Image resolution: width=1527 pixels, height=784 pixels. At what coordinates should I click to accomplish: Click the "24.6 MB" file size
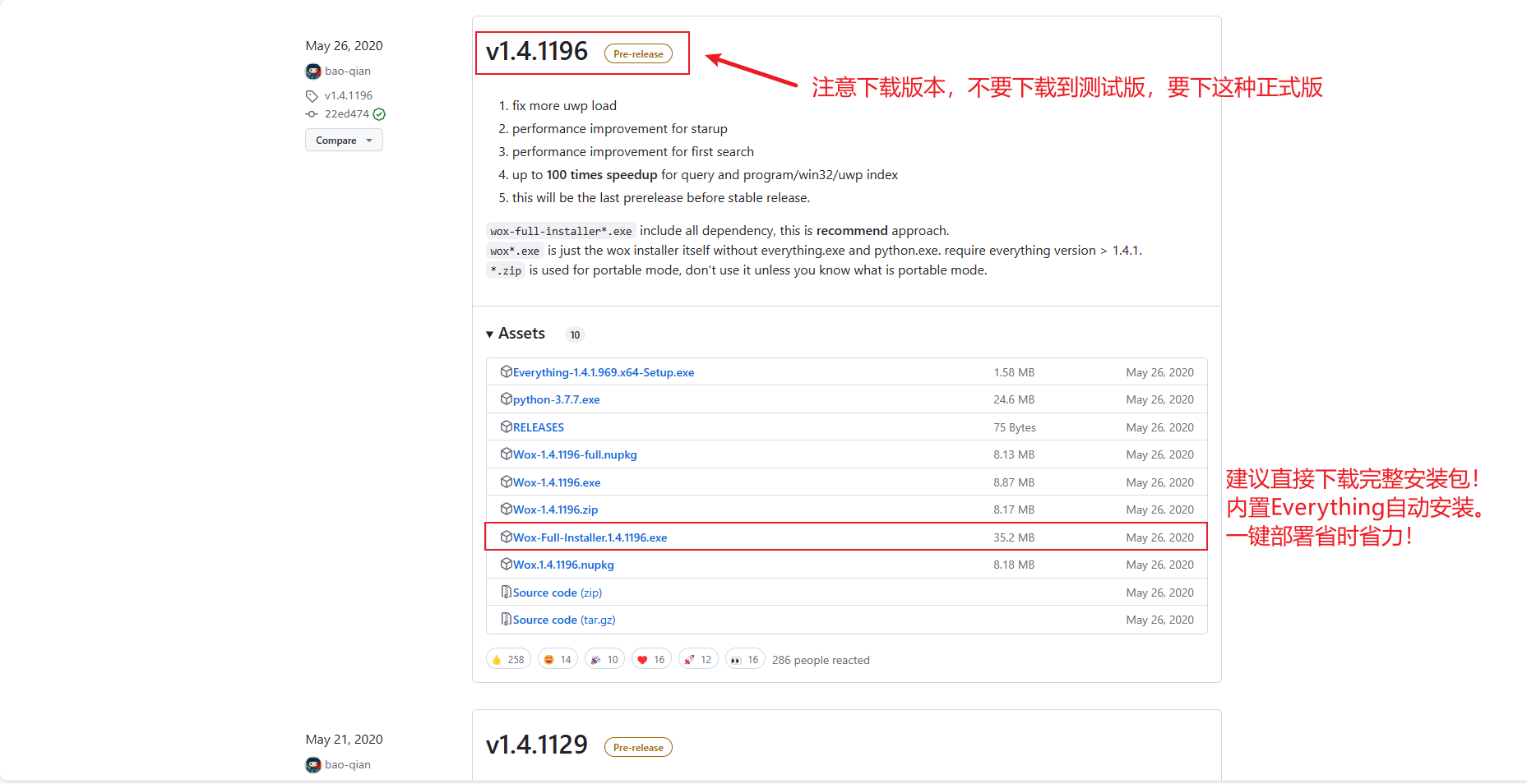pyautogui.click(x=1014, y=399)
